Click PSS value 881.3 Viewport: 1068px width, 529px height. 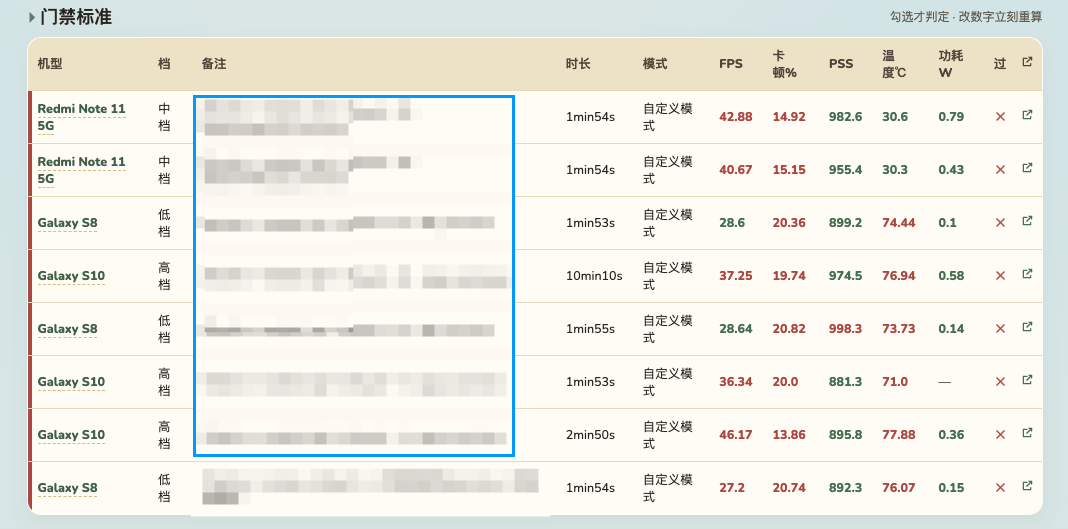click(x=845, y=383)
